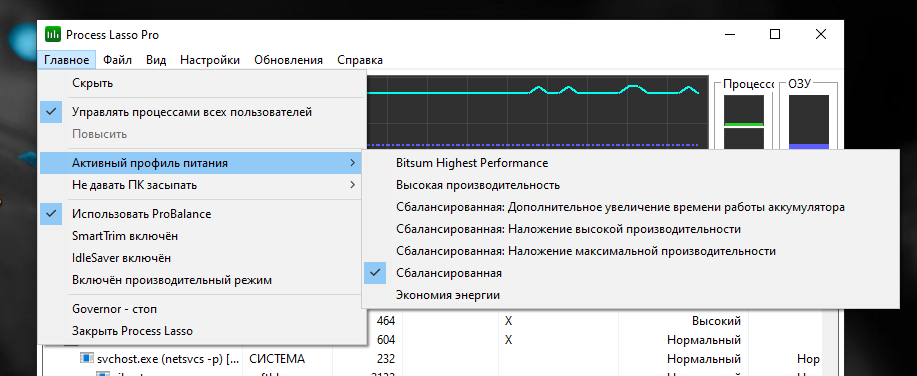Open the Справка menu
917x376 pixels.
pyautogui.click(x=360, y=60)
